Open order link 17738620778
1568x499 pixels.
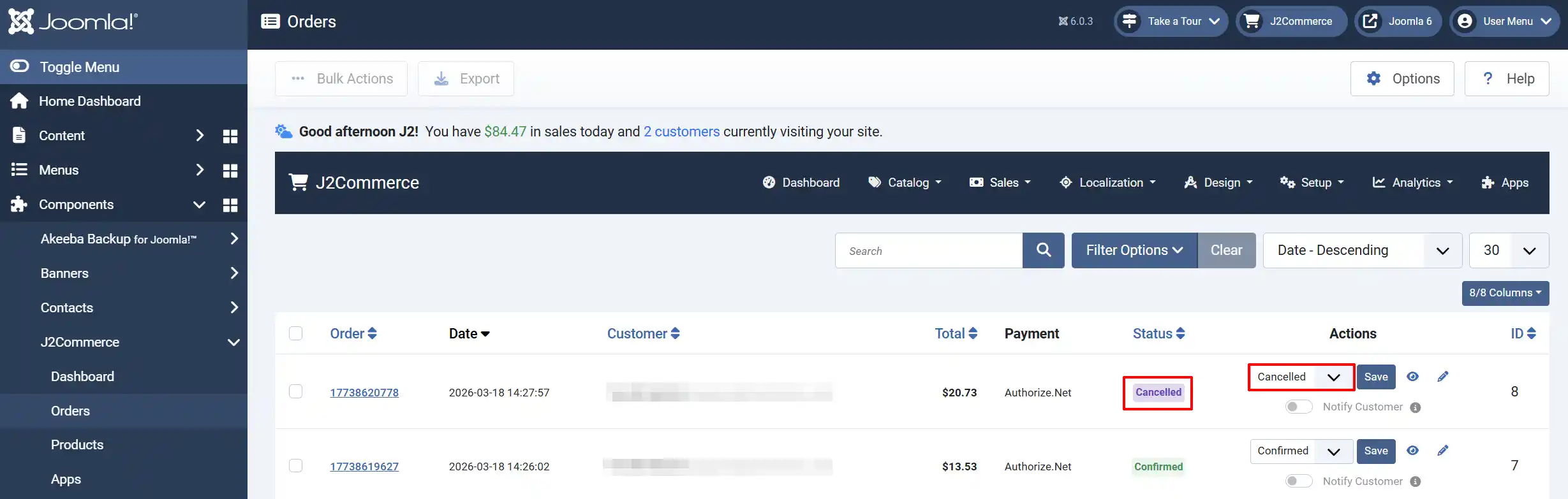coord(364,393)
